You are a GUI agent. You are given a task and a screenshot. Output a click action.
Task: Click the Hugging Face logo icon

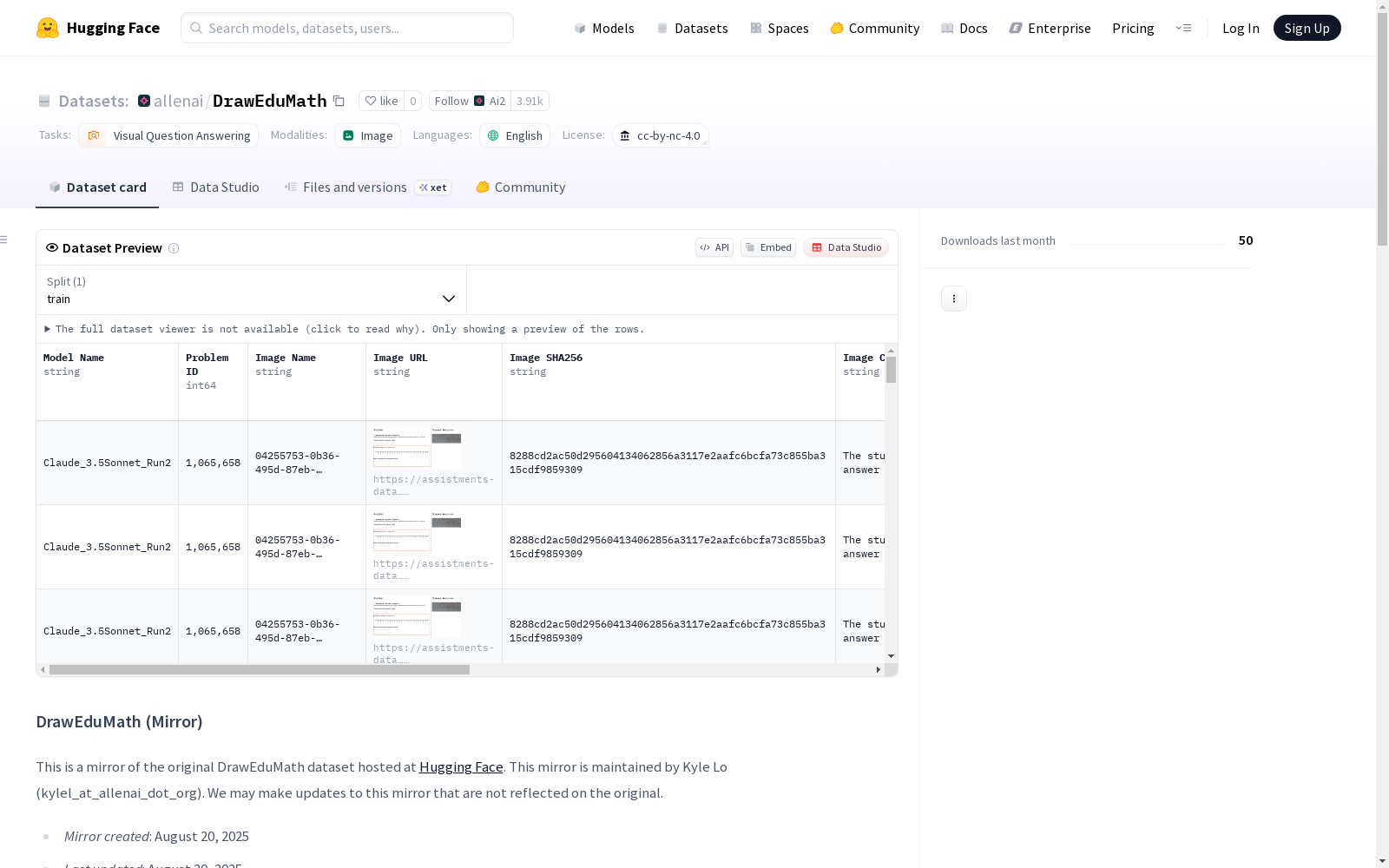48,28
